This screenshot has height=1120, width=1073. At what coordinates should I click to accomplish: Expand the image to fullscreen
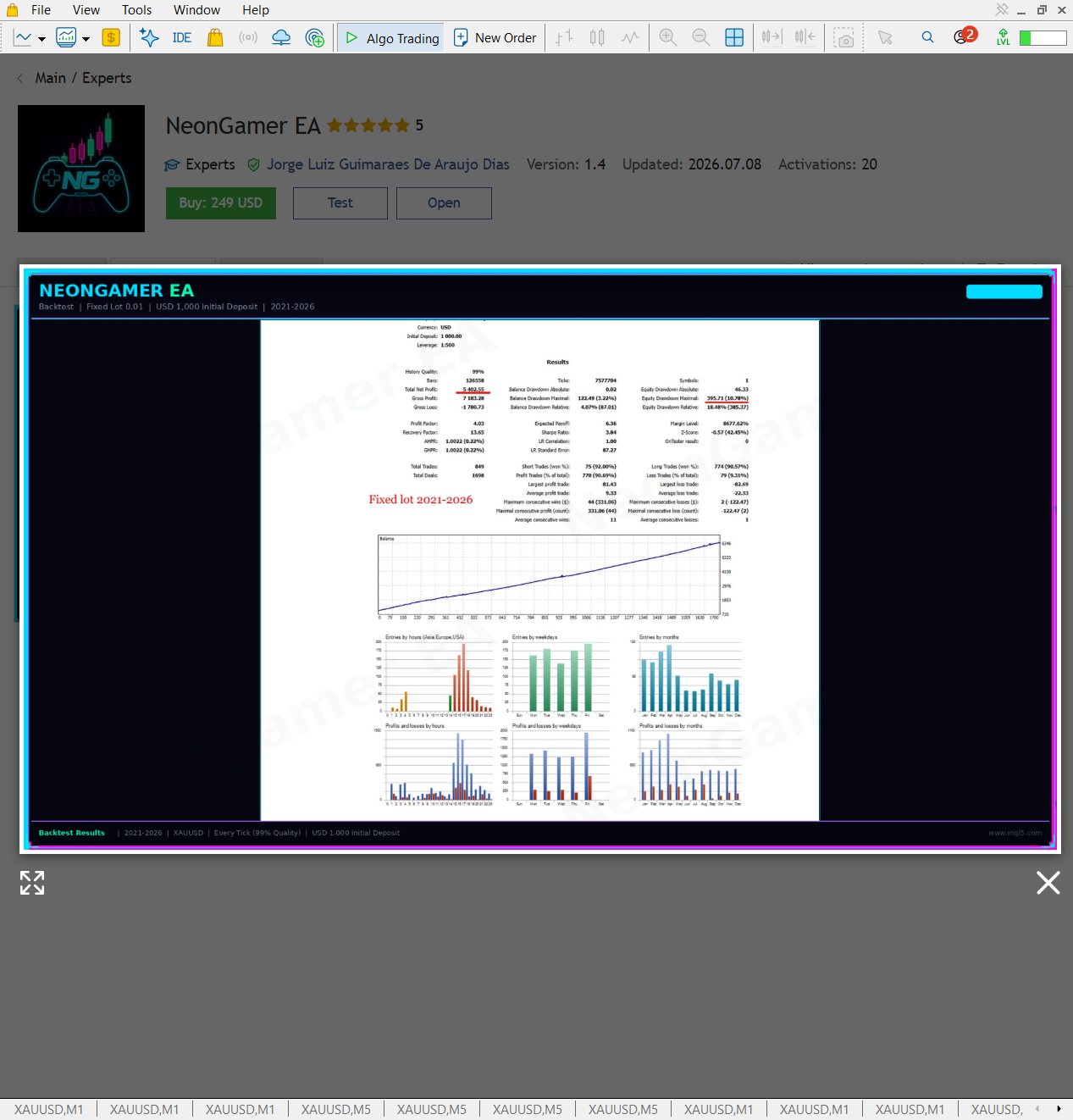[32, 883]
